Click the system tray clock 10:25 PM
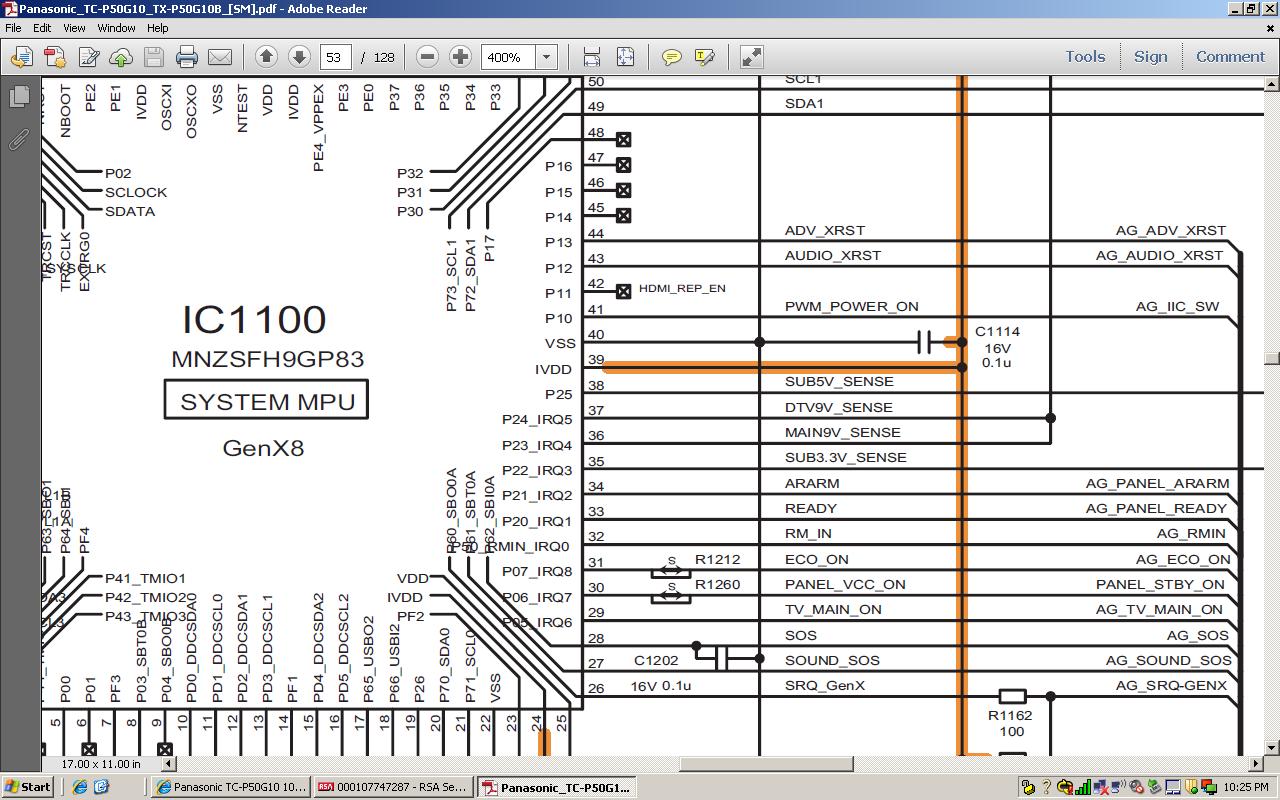 coord(1245,787)
